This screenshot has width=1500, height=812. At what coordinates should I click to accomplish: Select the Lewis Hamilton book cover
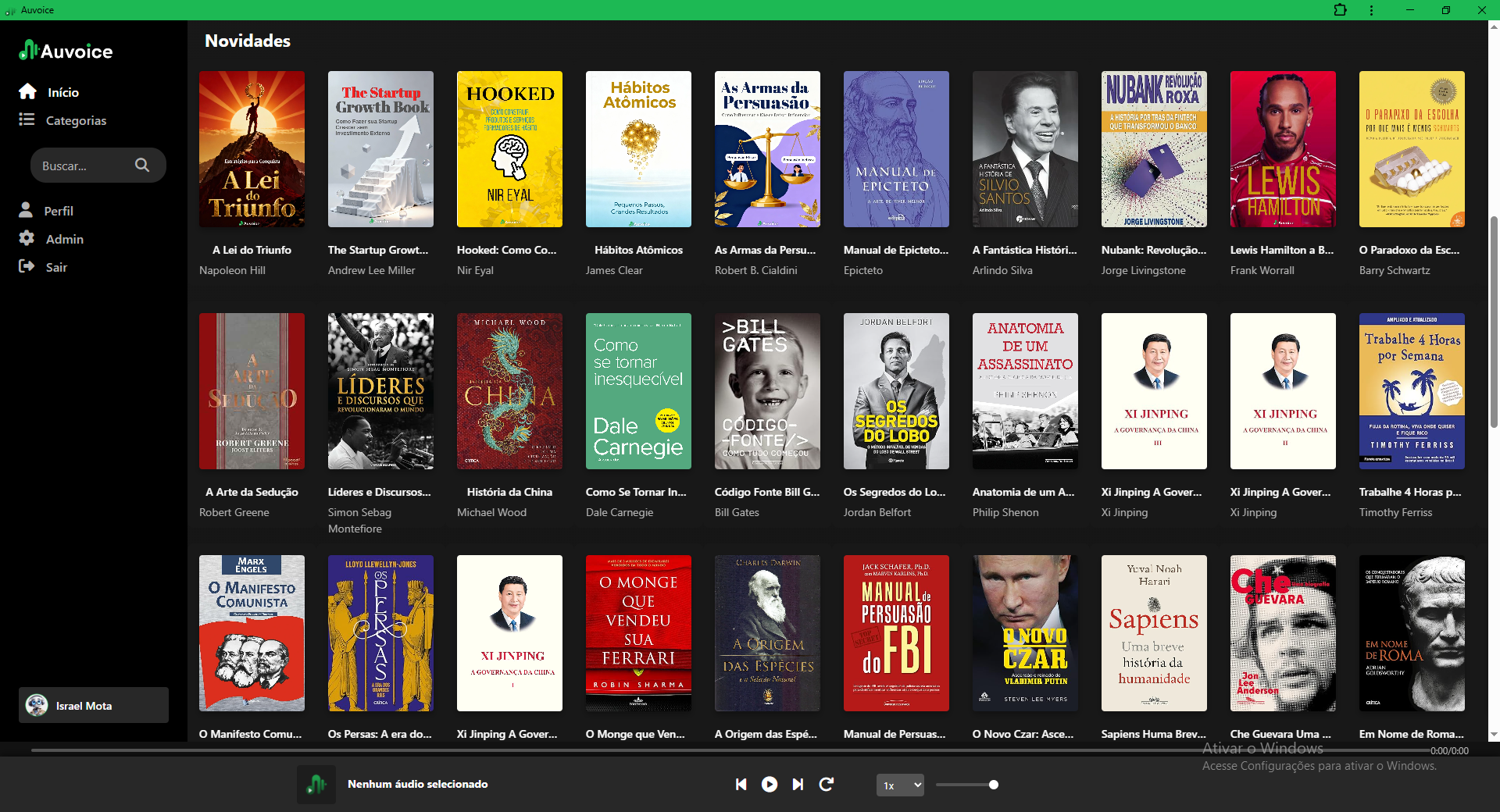pyautogui.click(x=1283, y=149)
